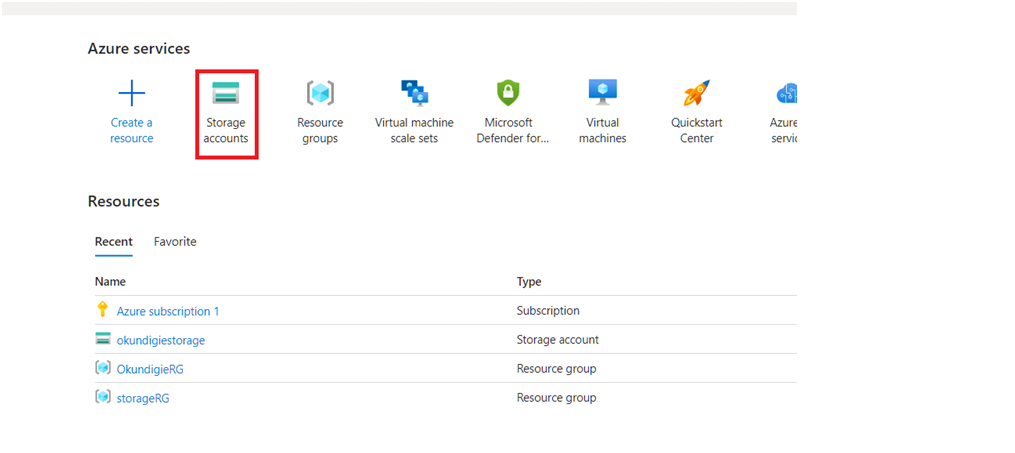Launch Quickstart Center rocket icon

point(697,93)
